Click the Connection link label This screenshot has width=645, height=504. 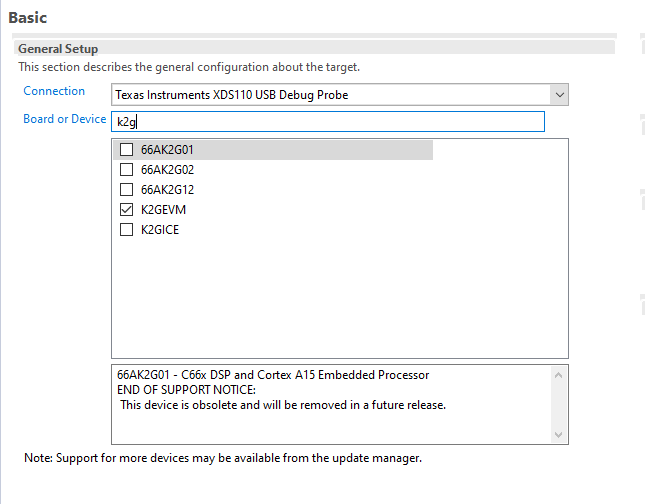tap(54, 91)
